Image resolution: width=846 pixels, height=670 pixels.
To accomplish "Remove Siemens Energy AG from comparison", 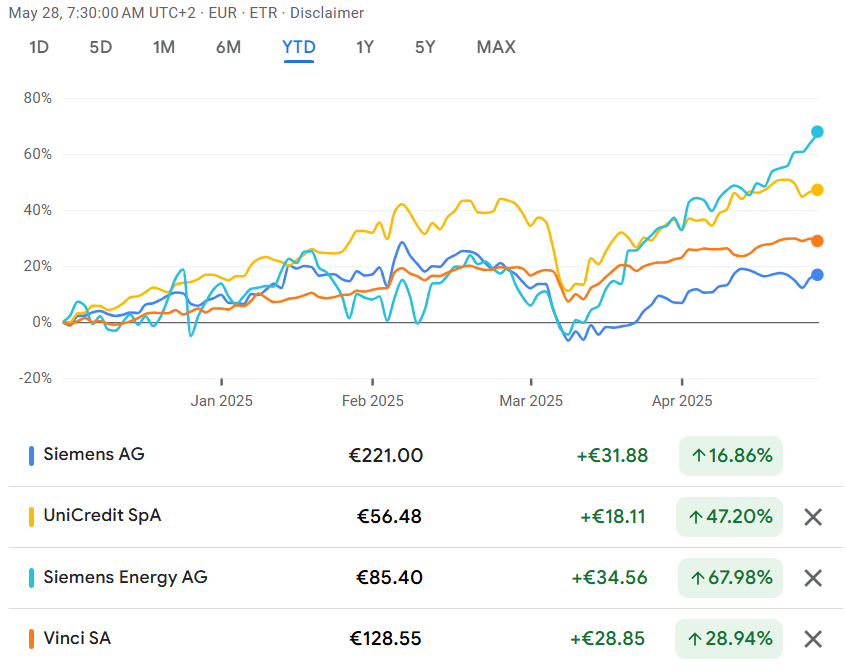I will (x=813, y=578).
